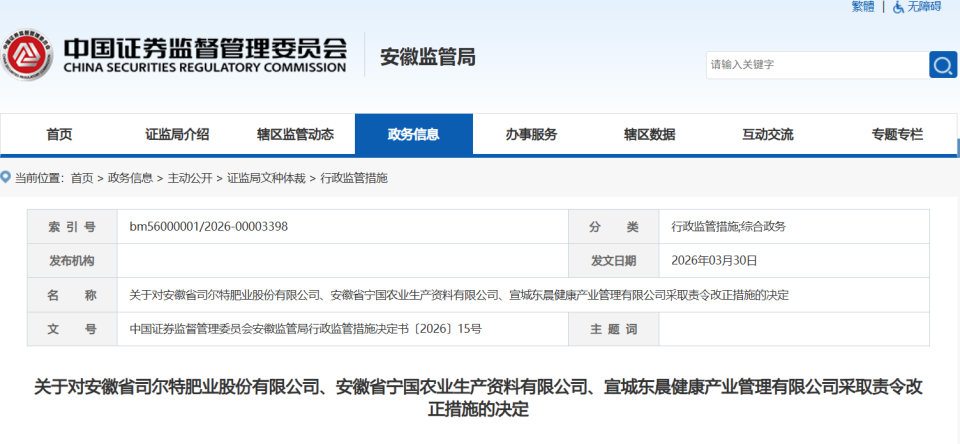The width and height of the screenshot is (960, 444).
Task: Open the 办事服务 navigation tab
Action: pyautogui.click(x=531, y=134)
